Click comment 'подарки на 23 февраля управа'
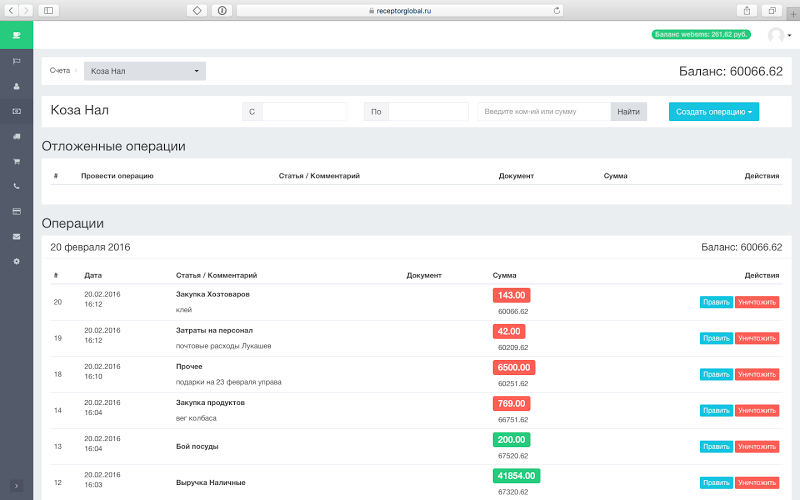Viewport: 800px width, 500px height. pos(229,382)
